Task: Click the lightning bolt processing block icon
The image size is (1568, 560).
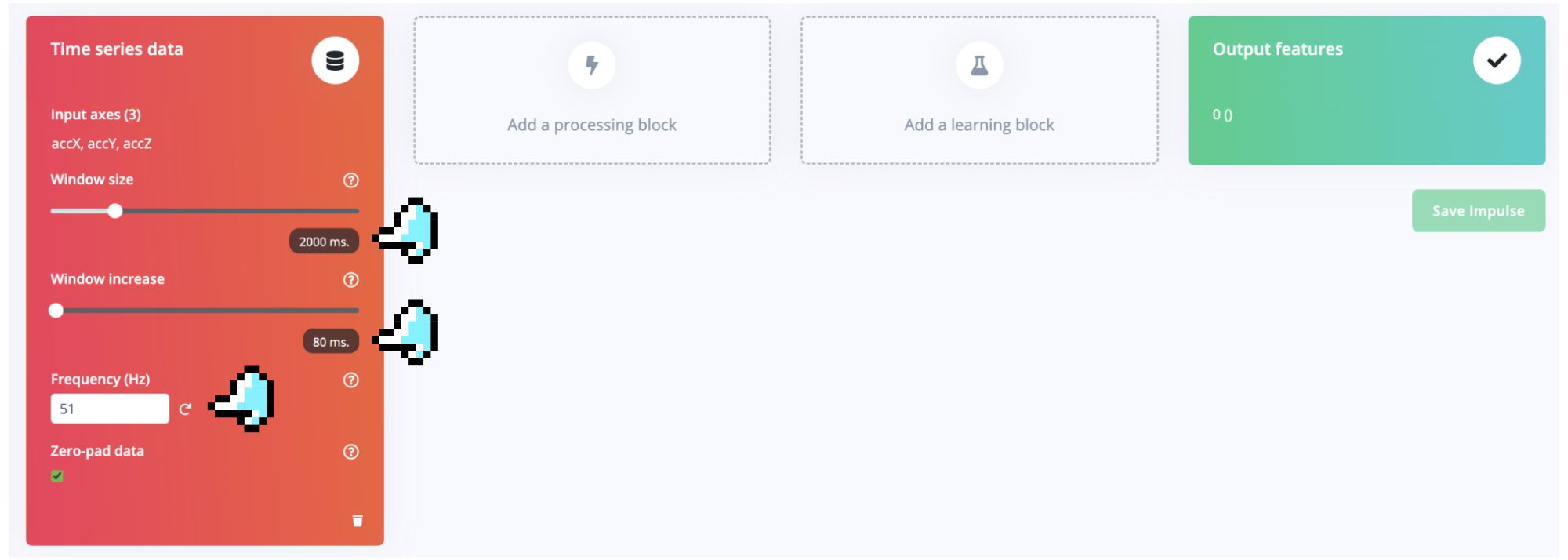Action: pos(592,65)
